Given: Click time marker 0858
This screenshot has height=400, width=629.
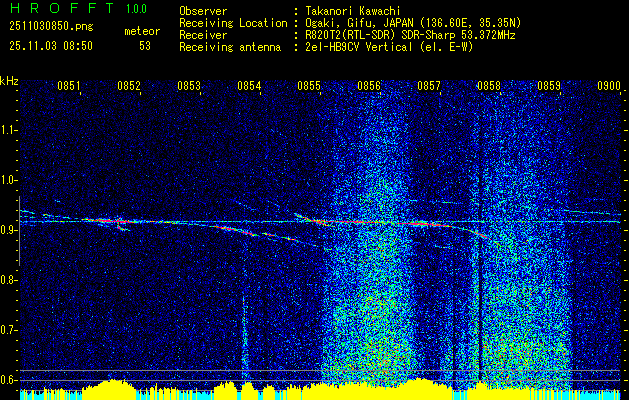Looking at the screenshot, I should click(489, 85).
